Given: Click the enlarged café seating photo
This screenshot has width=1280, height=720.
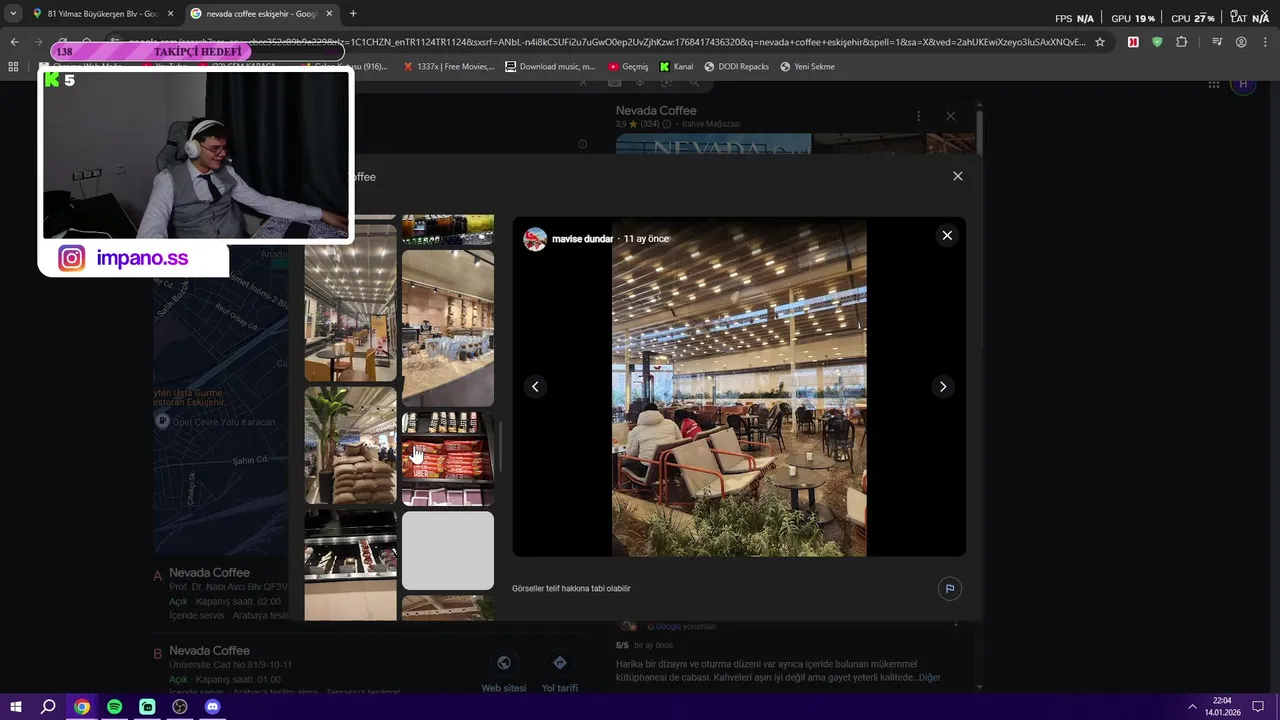Looking at the screenshot, I should pyautogui.click(x=739, y=388).
